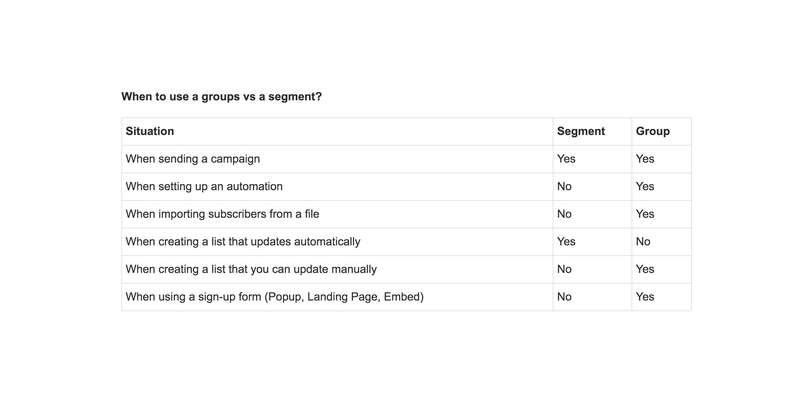Click Group value Yes for automation row
This screenshot has width=799, height=413.
(645, 187)
